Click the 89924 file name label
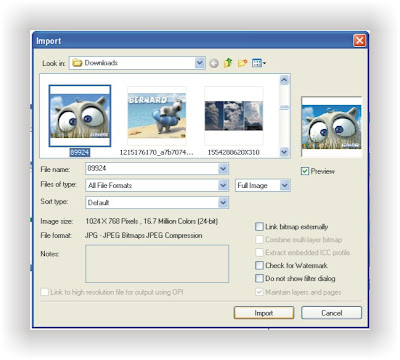Image resolution: width=400 pixels, height=360 pixels. tap(79, 152)
